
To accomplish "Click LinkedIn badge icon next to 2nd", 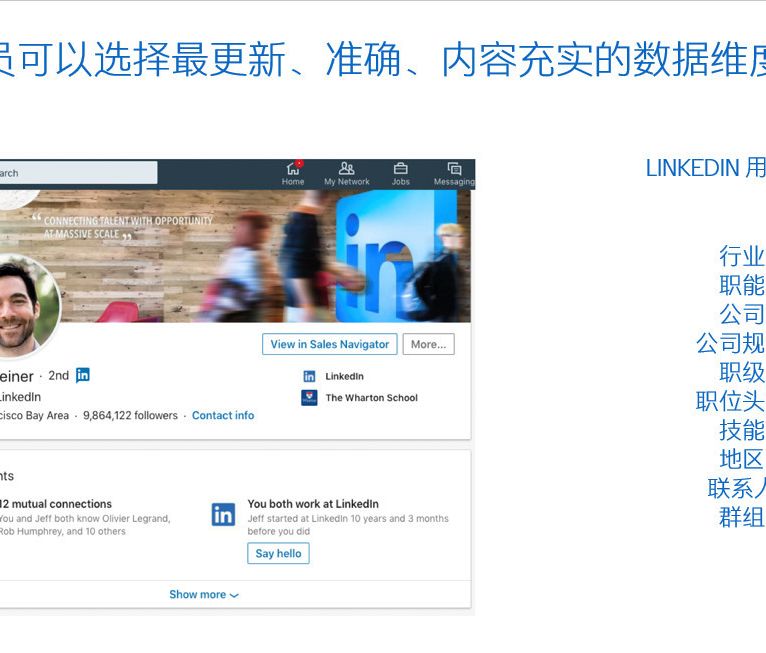I will 83,375.
